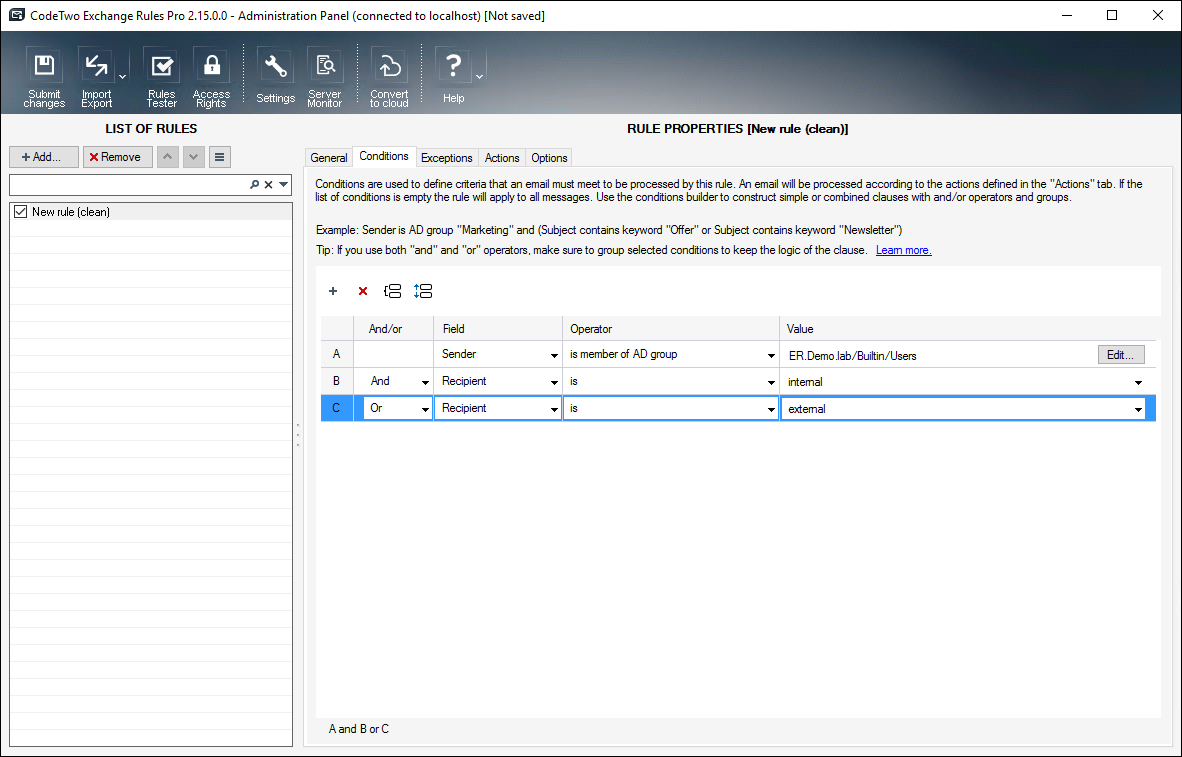Expand the Help dropdown arrow

[479, 77]
